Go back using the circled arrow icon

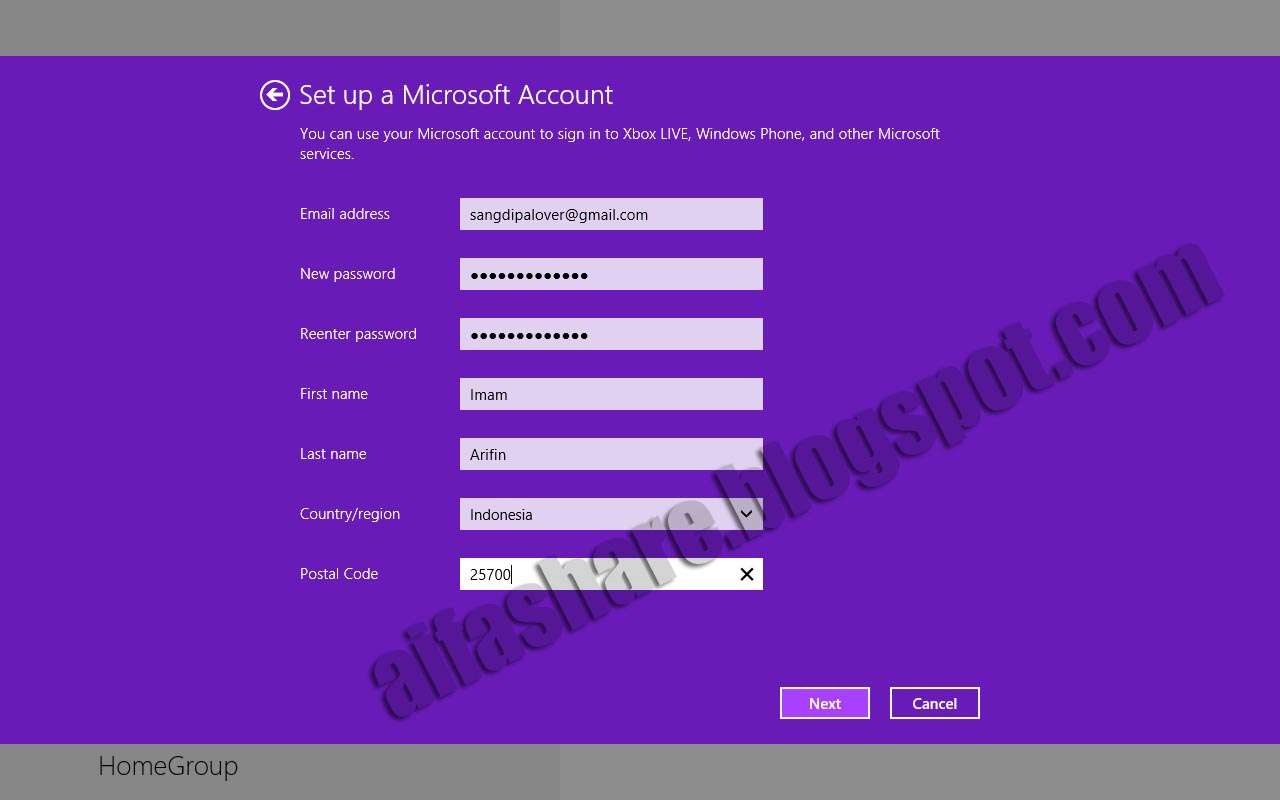click(x=275, y=95)
